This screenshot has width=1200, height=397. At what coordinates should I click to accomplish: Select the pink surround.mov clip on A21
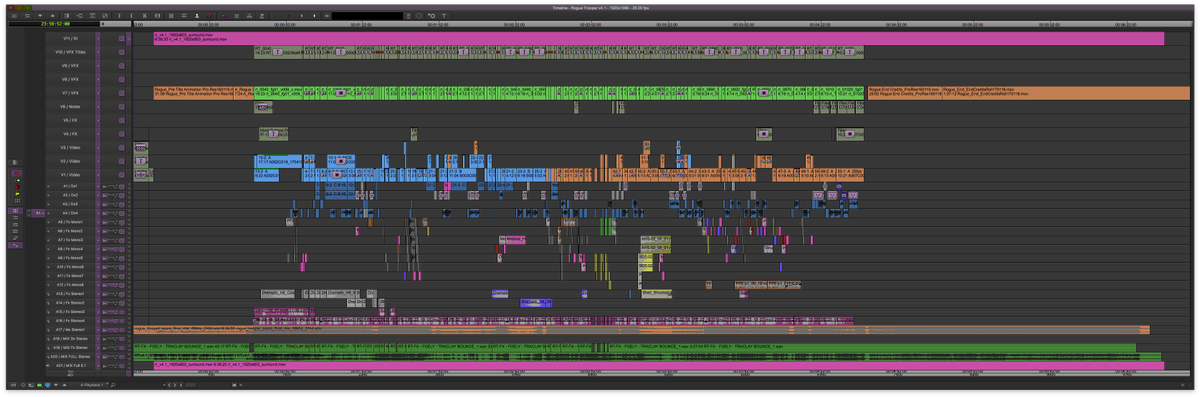[659, 365]
